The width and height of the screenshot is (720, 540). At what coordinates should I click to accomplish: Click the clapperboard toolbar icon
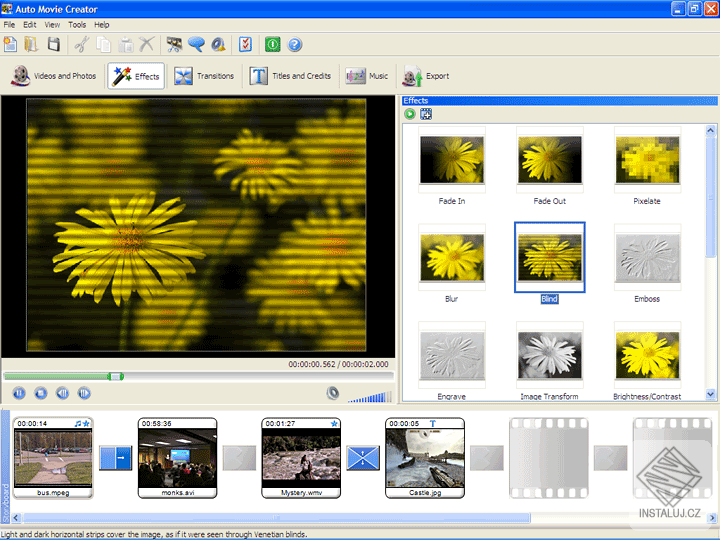pyautogui.click(x=174, y=45)
